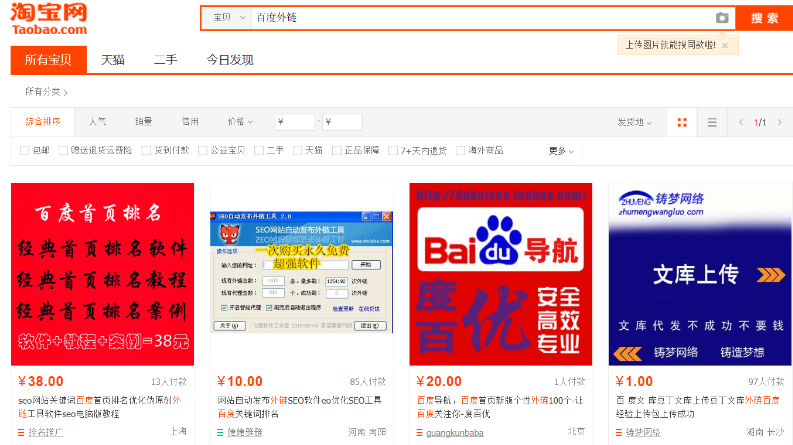793x445 pixels.
Task: Select the 今日发现 tab
Action: pyautogui.click(x=230, y=60)
